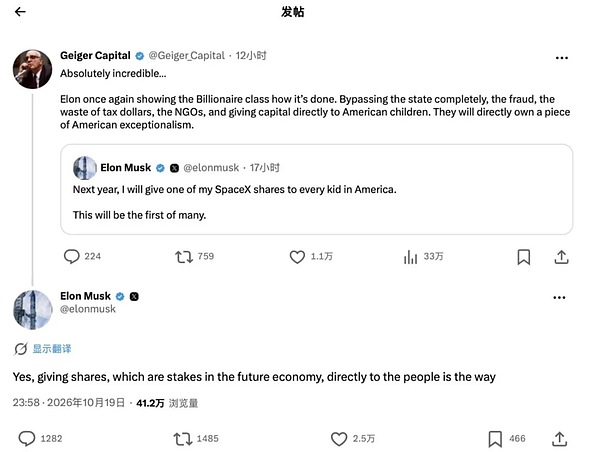Open more options on Elon Musk reply
600x452 pixels.
coord(559,297)
